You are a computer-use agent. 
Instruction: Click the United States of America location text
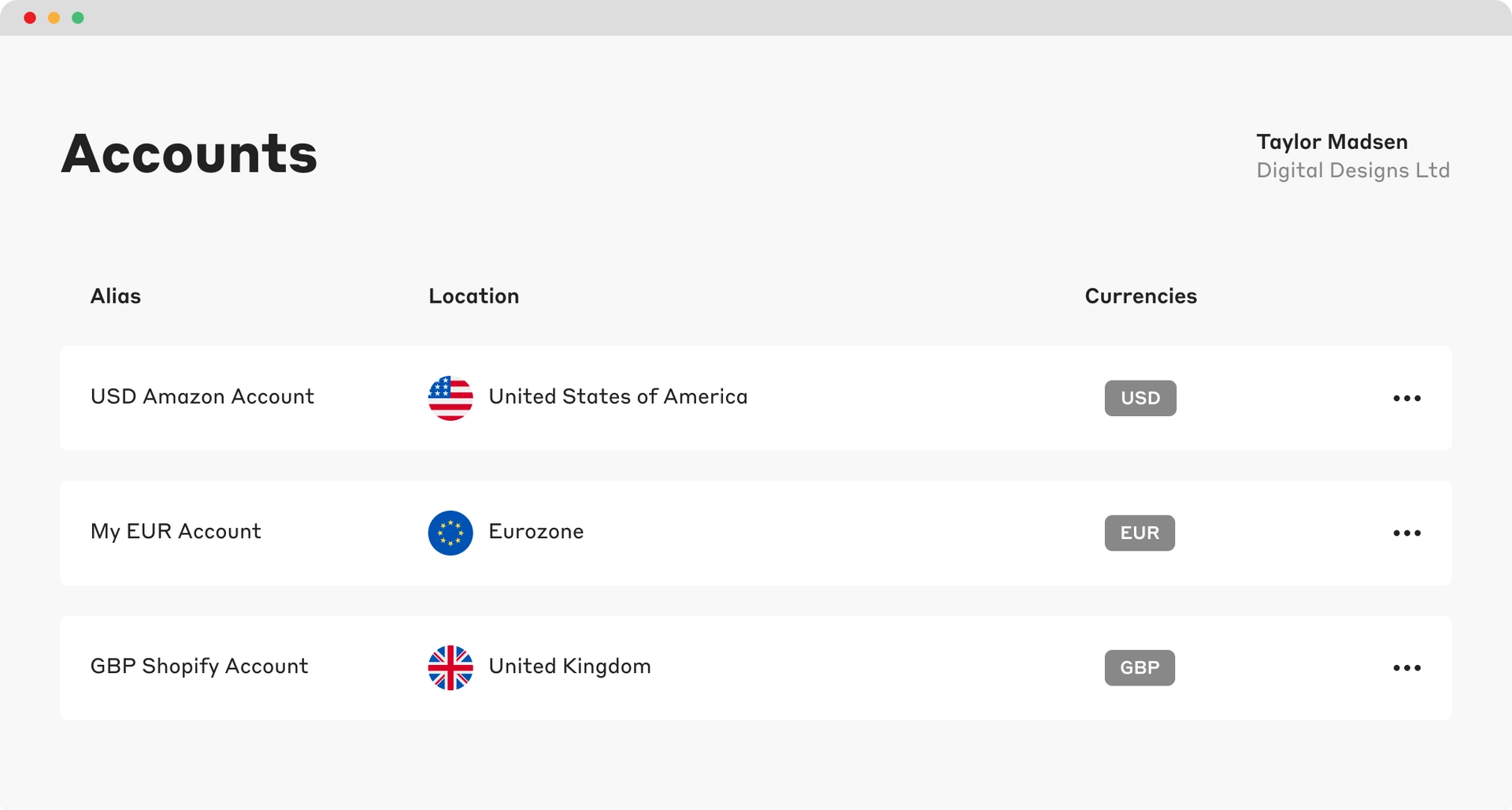click(618, 396)
